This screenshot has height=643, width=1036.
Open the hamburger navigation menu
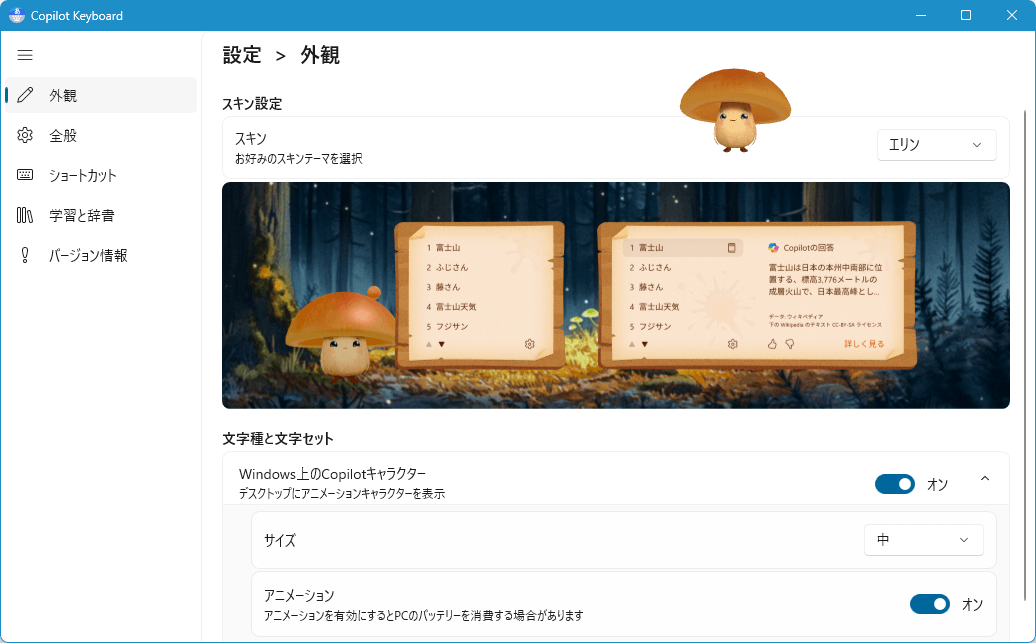pos(26,55)
